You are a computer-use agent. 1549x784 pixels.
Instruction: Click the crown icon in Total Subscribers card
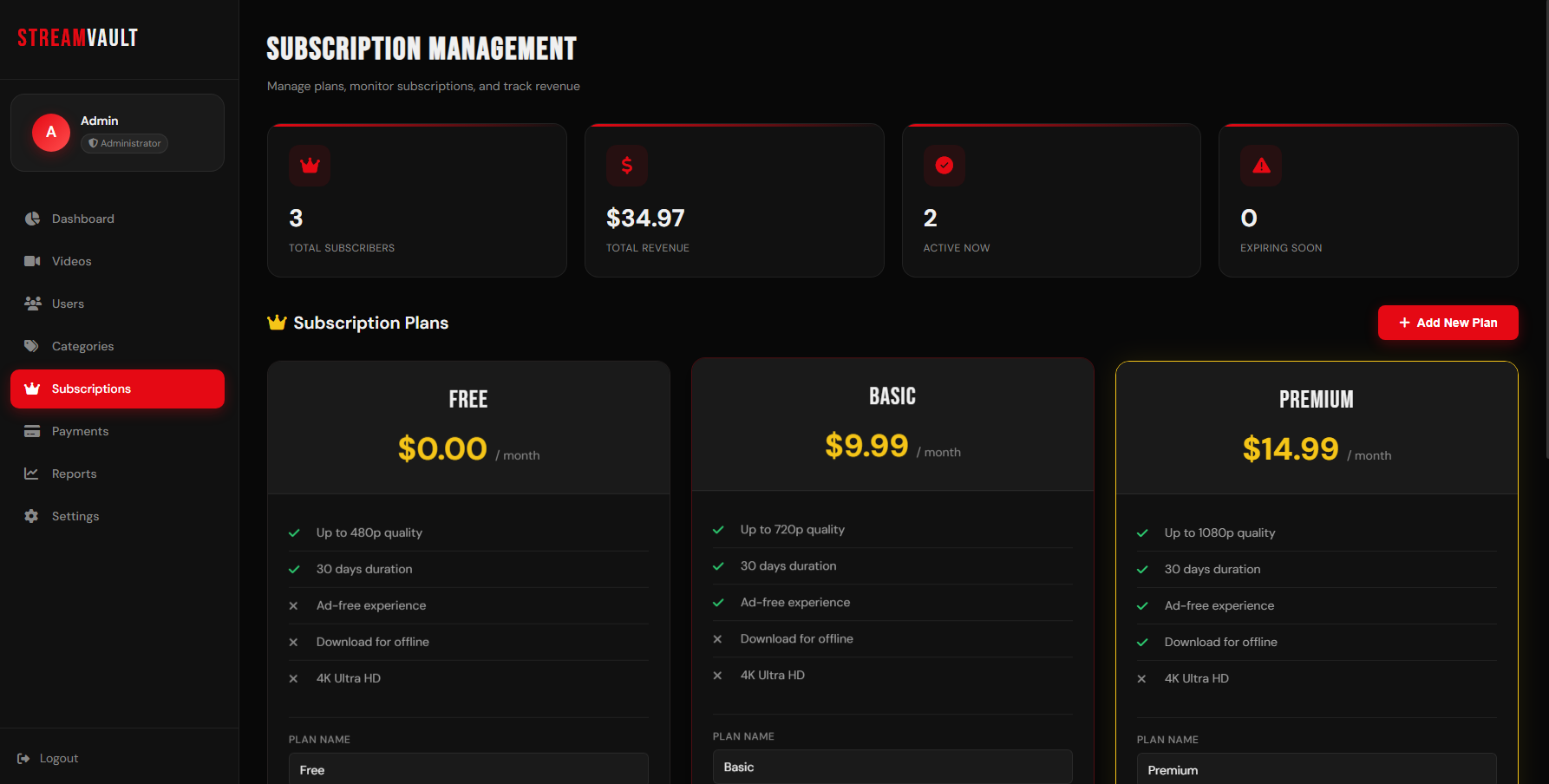(x=310, y=166)
